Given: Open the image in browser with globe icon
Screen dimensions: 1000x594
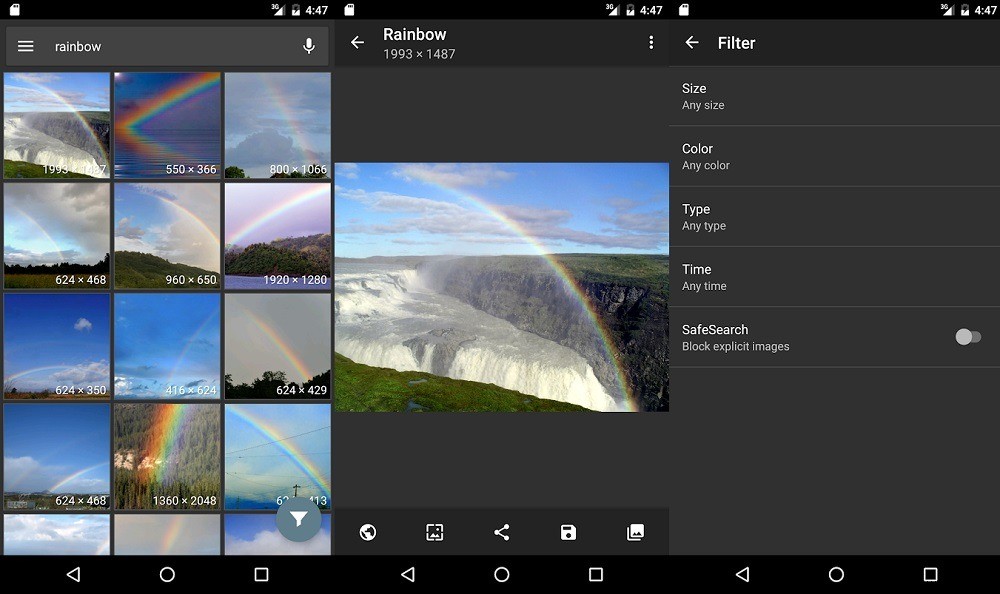Looking at the screenshot, I should coord(368,532).
